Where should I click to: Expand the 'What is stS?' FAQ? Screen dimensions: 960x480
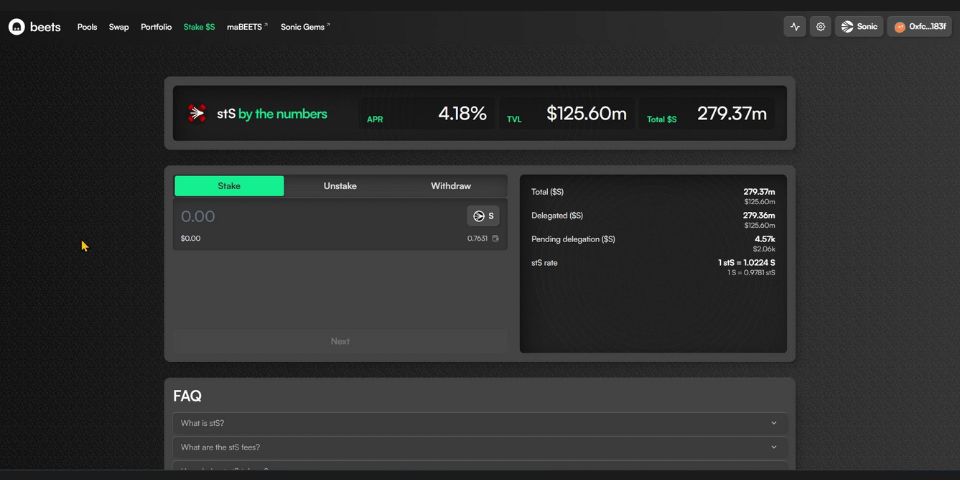480,423
